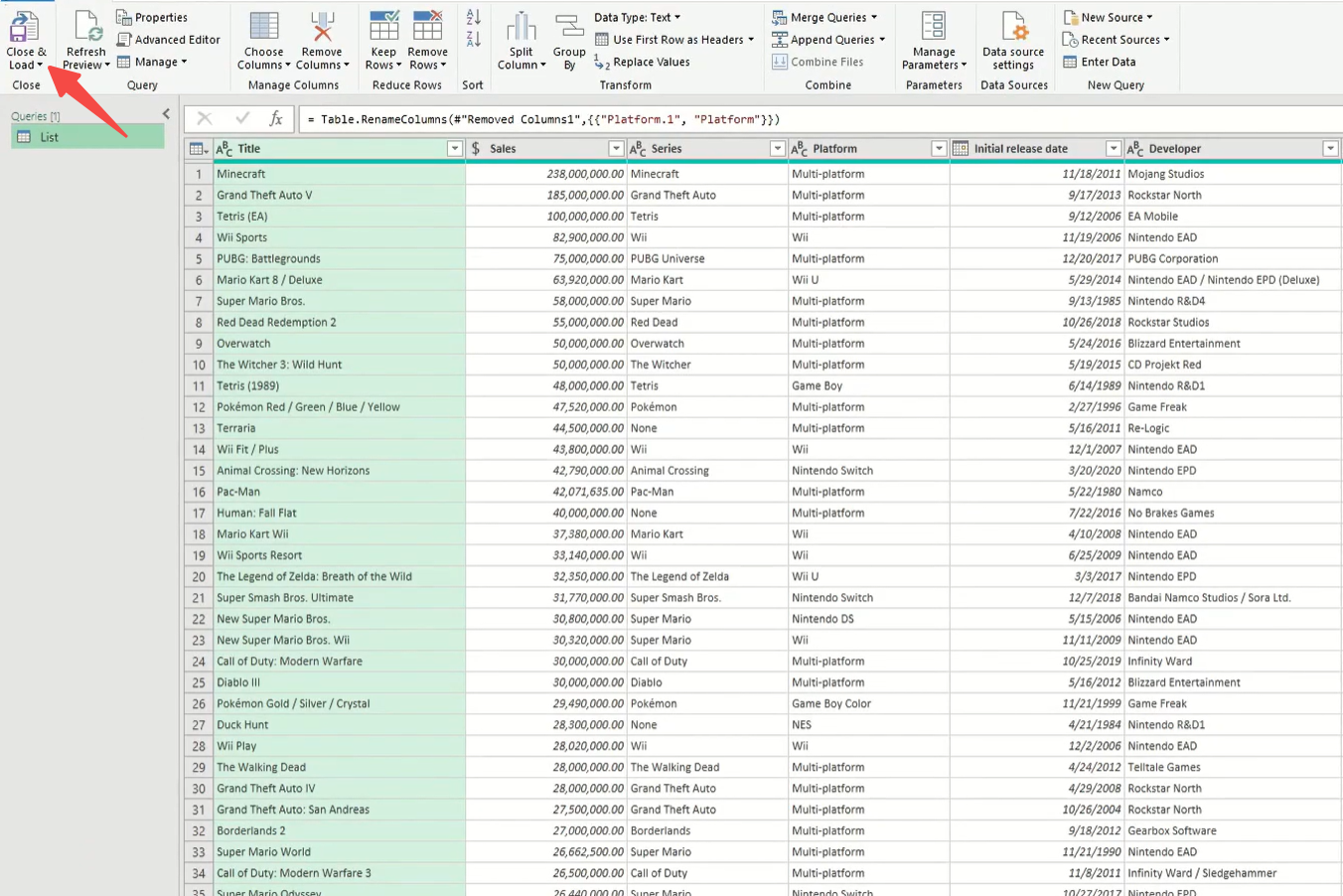The width and height of the screenshot is (1343, 896).
Task: Click Enter Data
Action: 1099,62
